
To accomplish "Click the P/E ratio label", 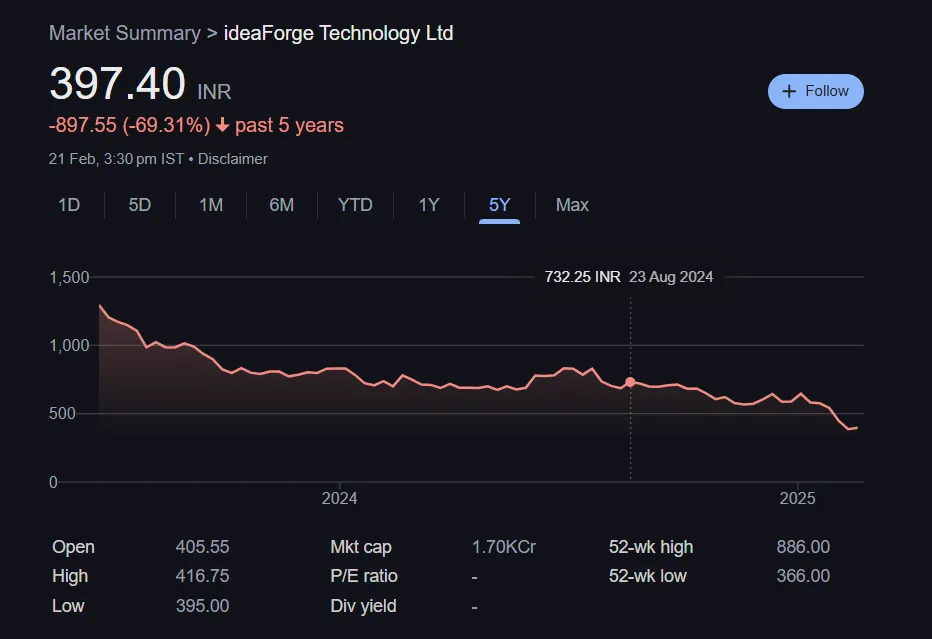I will 364,576.
